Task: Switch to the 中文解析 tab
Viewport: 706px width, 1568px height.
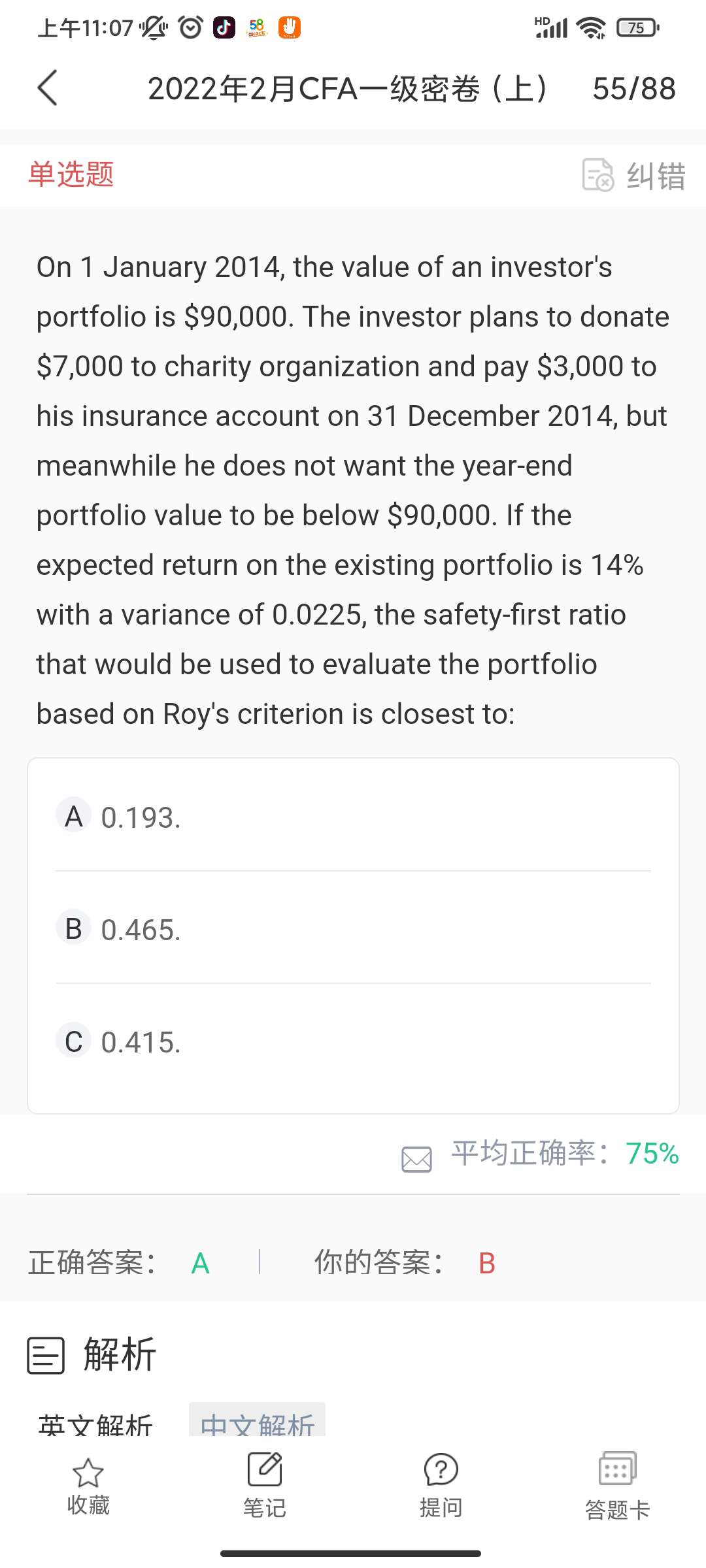Action: pos(258,1423)
